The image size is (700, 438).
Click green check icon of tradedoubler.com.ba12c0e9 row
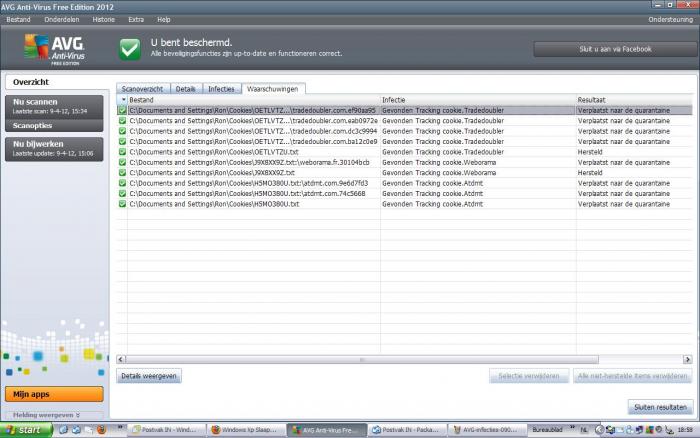coord(122,142)
